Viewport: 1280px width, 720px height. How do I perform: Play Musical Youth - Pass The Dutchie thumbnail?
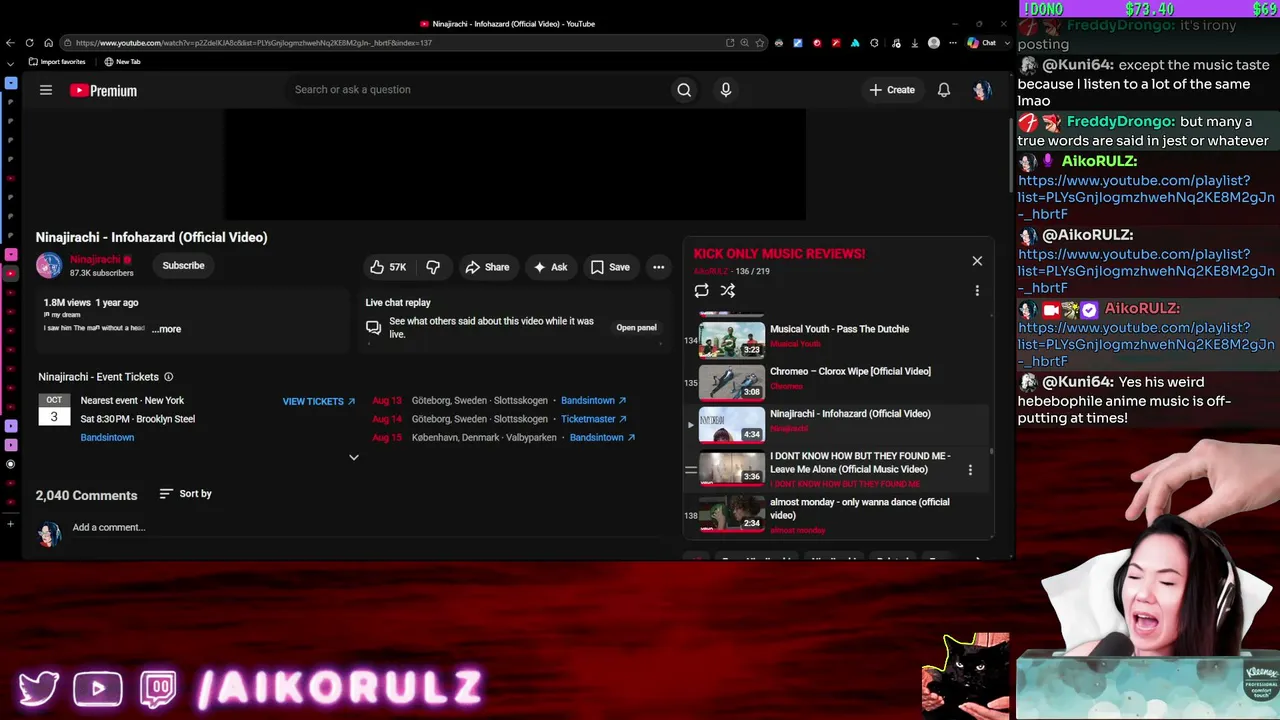(732, 340)
